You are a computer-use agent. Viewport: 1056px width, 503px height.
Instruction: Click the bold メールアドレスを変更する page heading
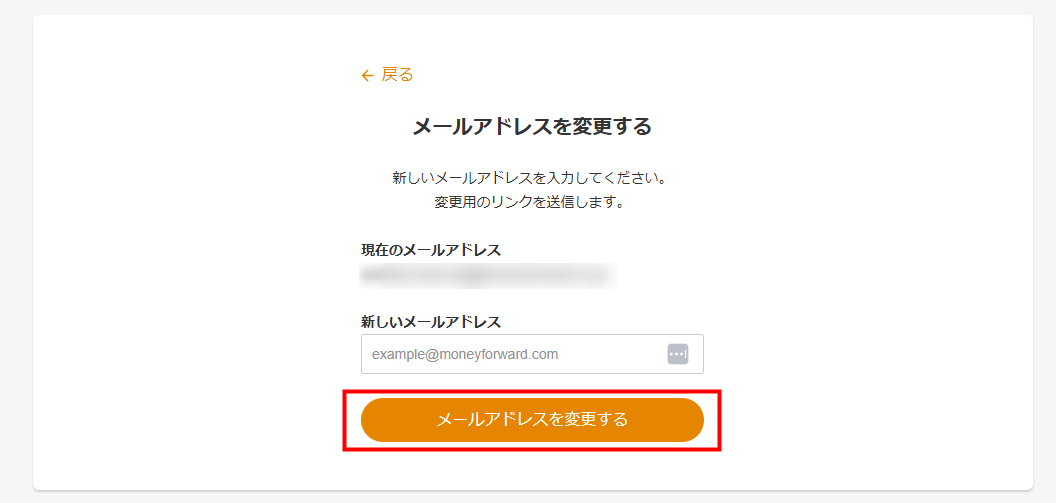click(532, 127)
